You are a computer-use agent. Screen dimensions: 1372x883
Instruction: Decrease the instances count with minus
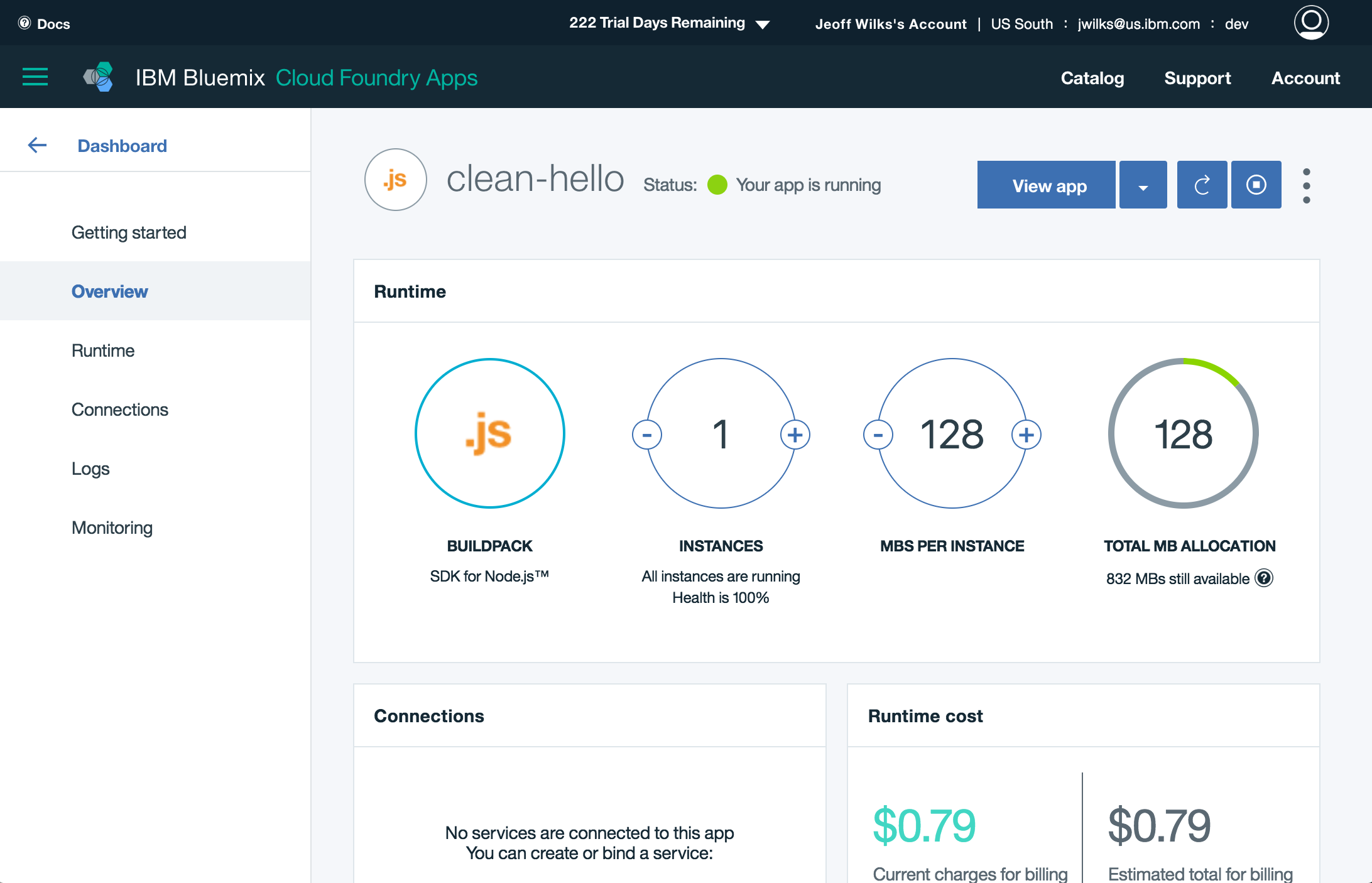click(647, 435)
